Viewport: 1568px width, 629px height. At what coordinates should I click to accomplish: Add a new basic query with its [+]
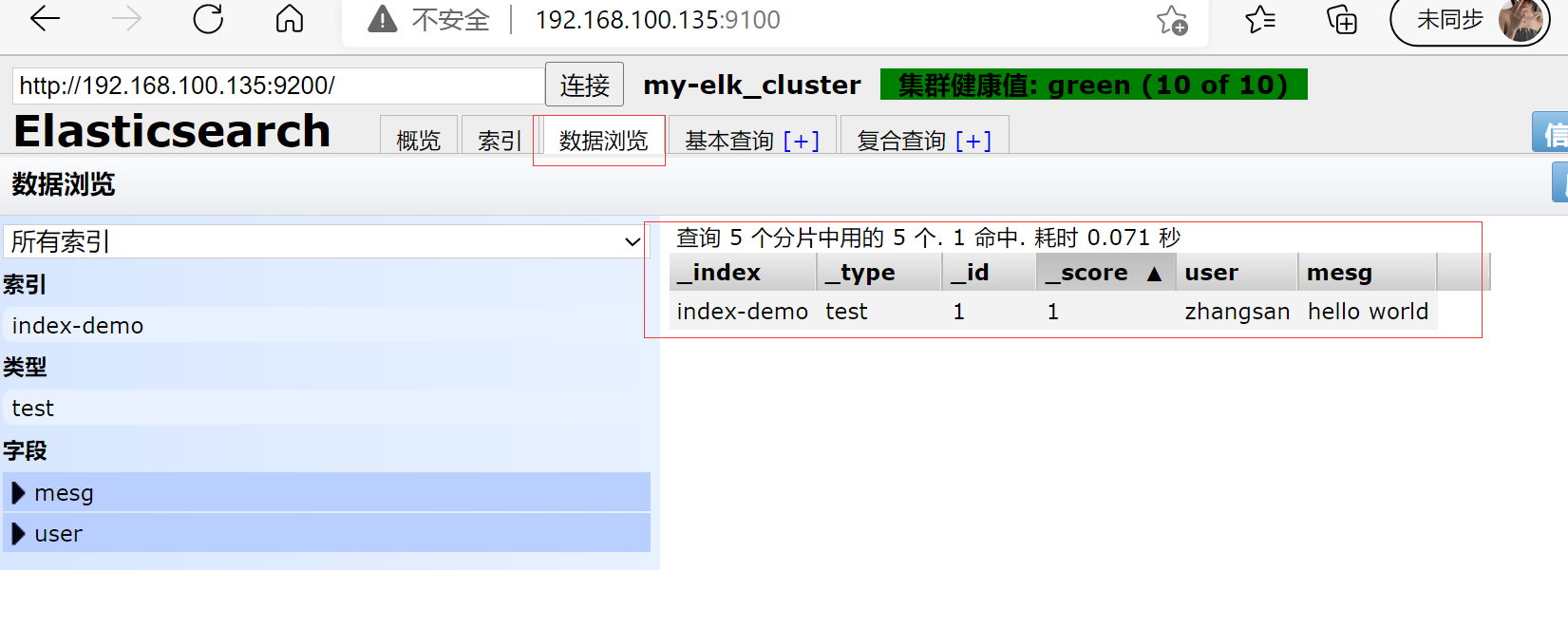[802, 141]
